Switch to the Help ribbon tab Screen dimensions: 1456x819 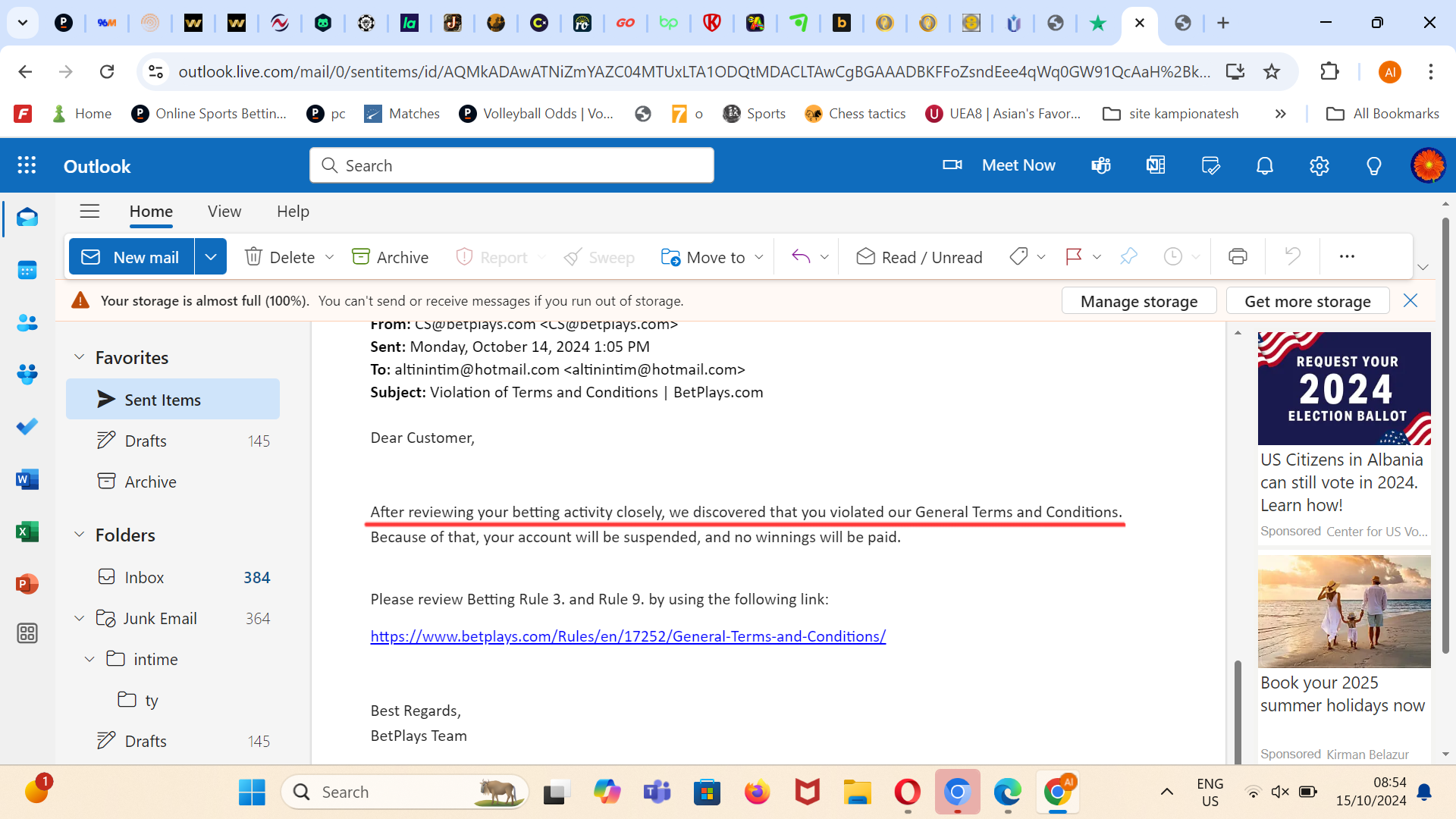[293, 212]
